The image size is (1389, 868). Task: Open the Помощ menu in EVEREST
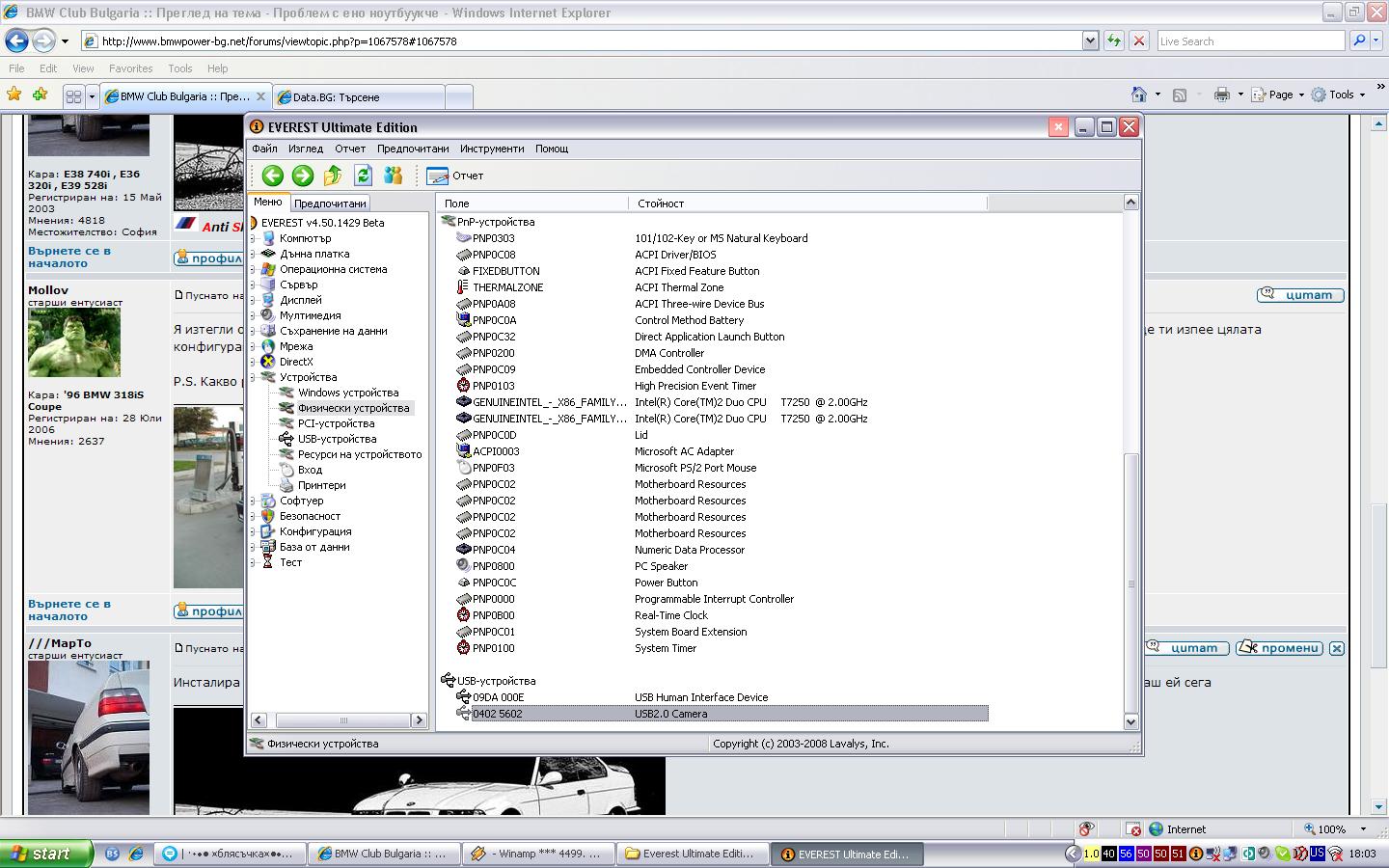[x=552, y=149]
